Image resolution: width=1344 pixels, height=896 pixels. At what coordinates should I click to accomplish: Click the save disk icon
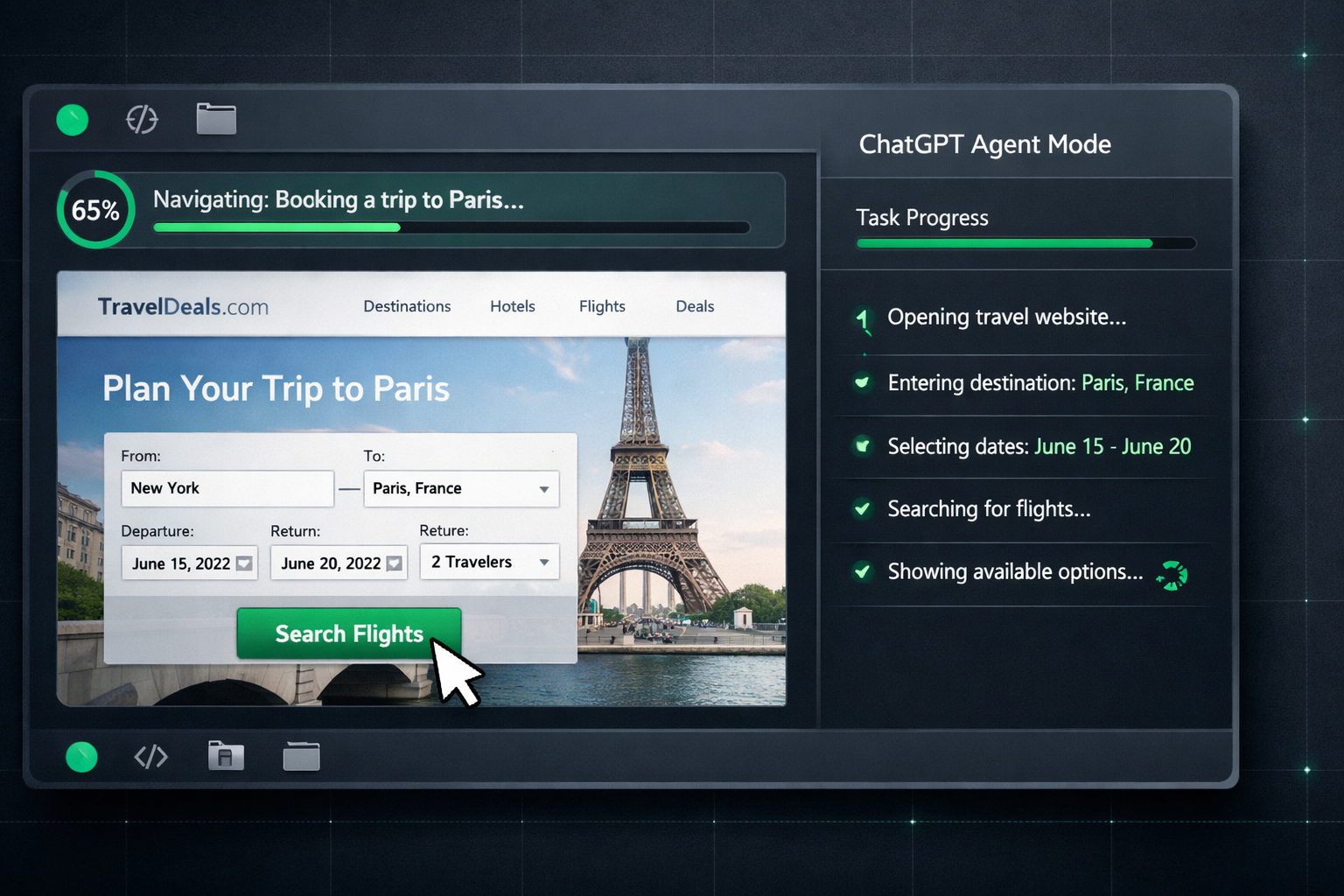(226, 756)
